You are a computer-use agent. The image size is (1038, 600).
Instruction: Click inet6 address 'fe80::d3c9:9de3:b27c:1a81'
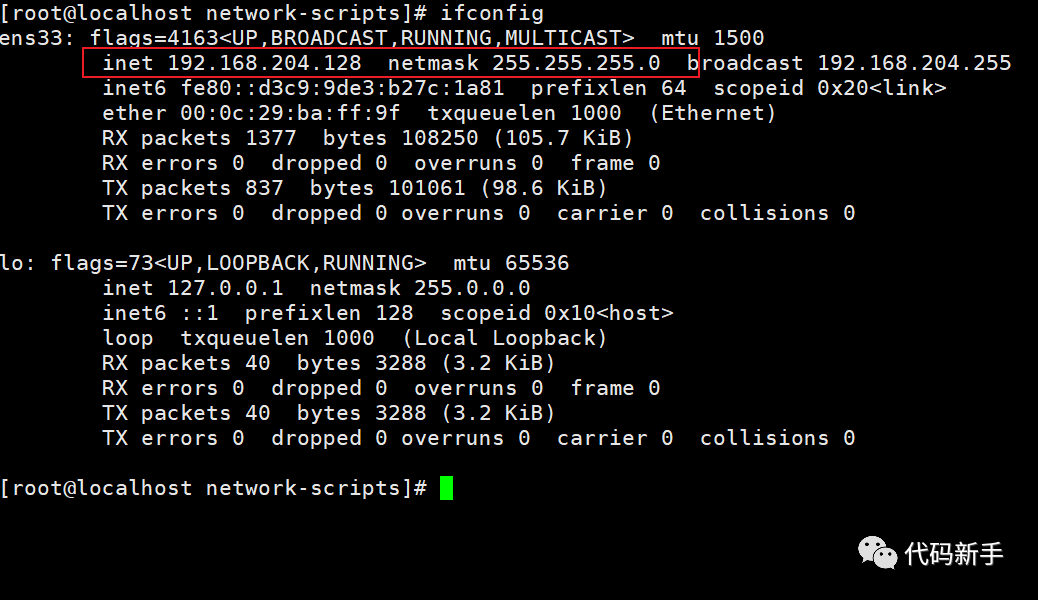342,88
